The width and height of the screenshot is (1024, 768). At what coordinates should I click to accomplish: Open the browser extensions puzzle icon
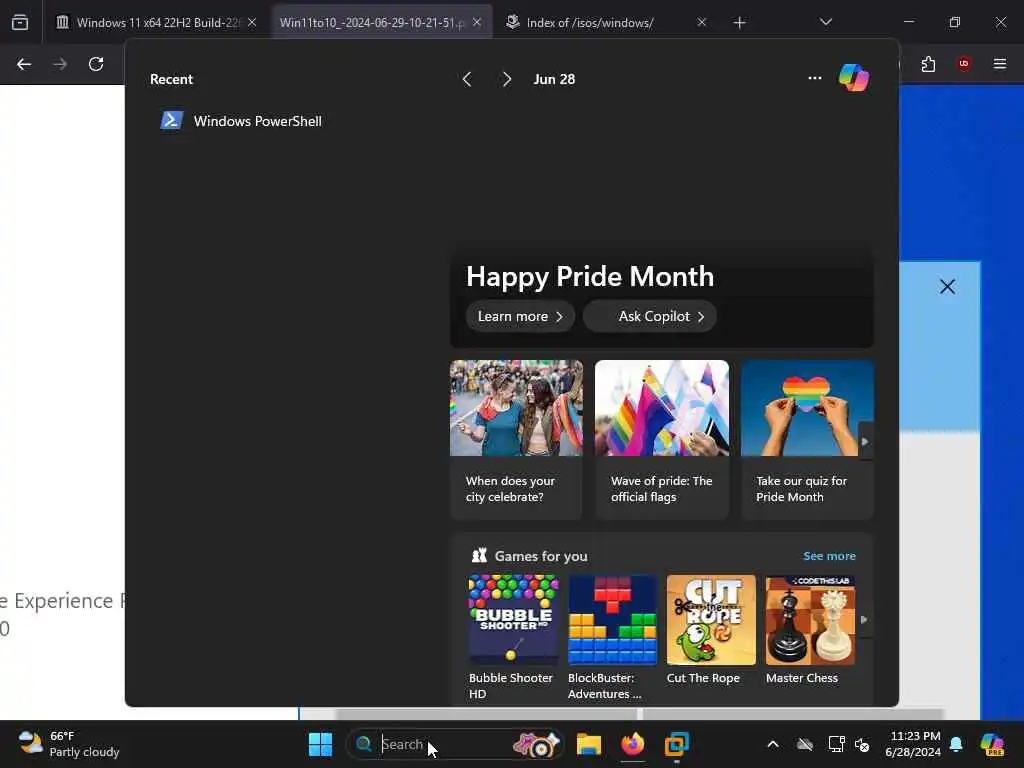pos(928,64)
